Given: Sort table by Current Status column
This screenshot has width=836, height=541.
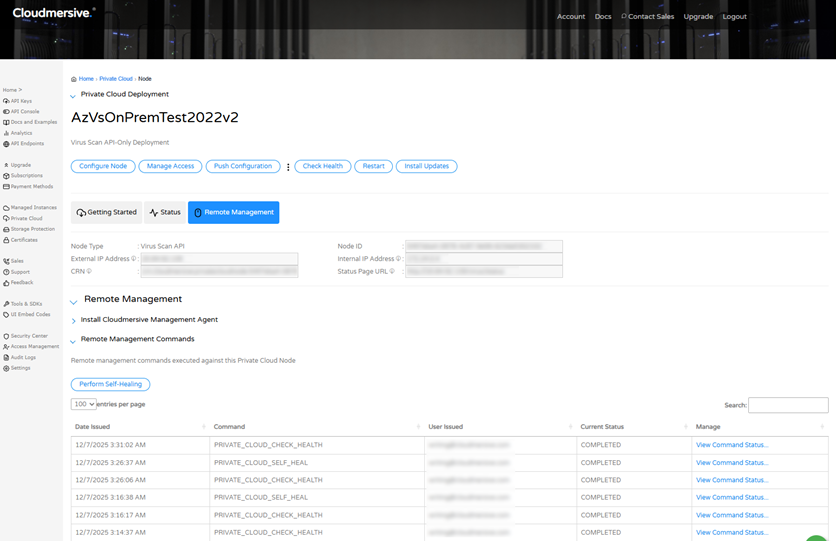Looking at the screenshot, I should point(633,427).
